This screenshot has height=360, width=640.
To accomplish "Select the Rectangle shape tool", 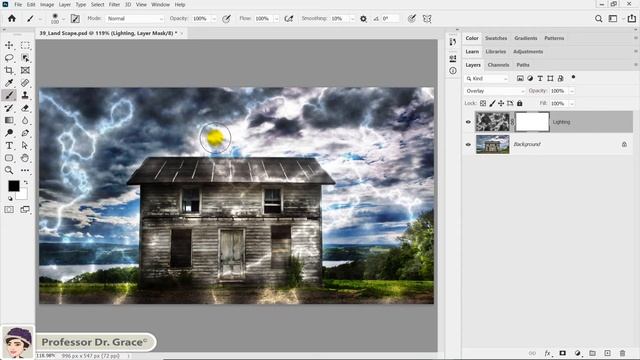I will [x=9, y=158].
